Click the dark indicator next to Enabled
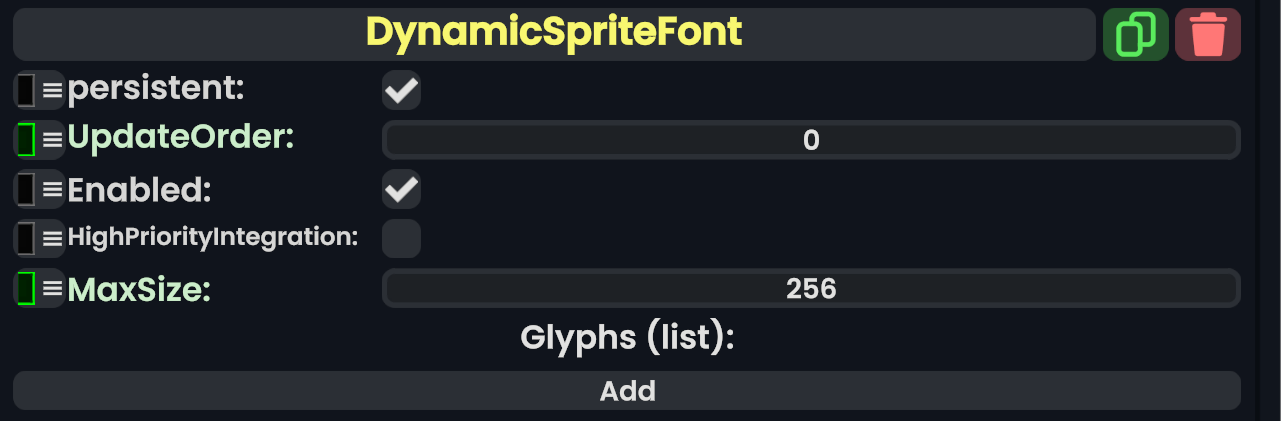 27,189
